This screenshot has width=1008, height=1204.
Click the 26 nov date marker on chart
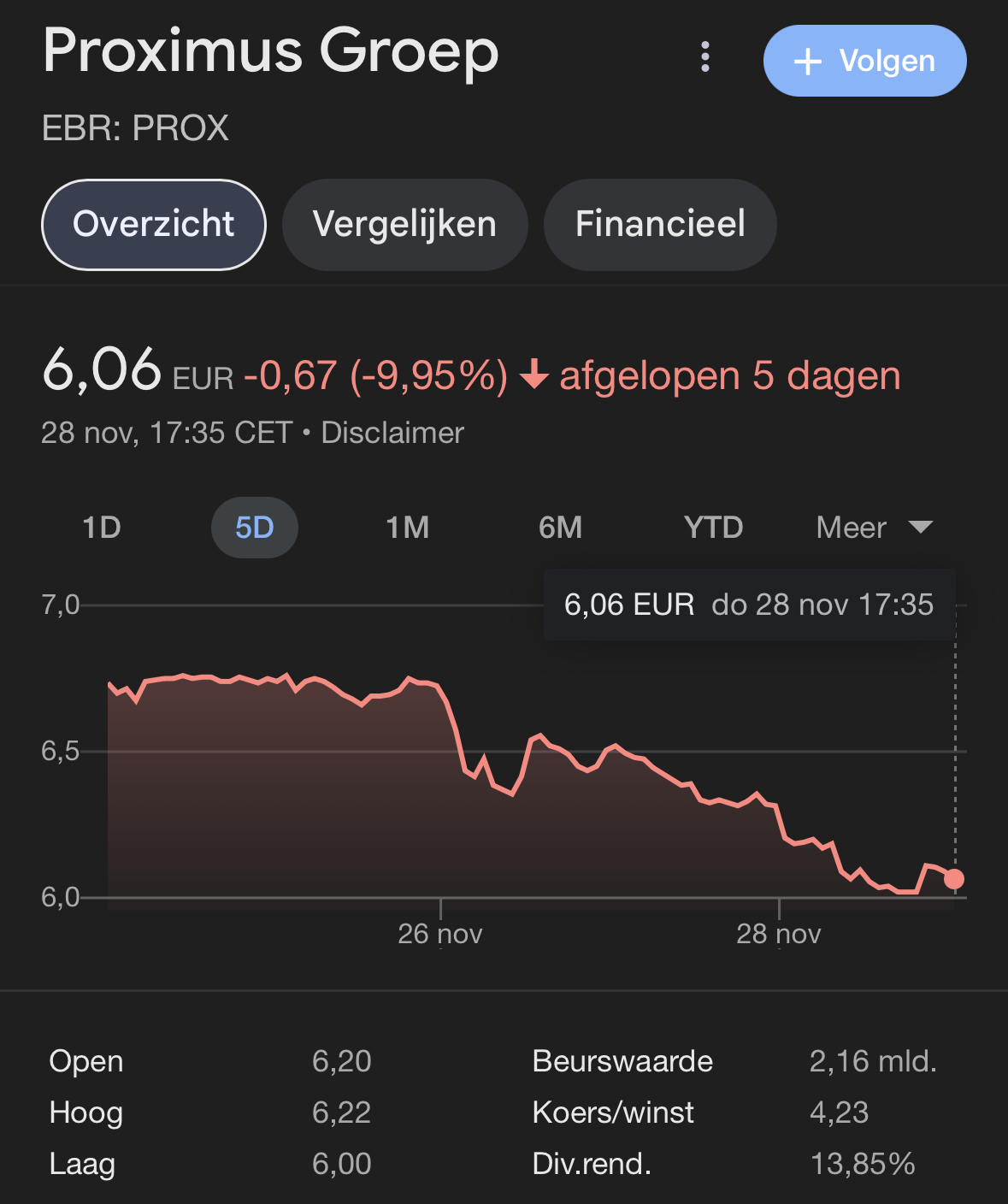(x=440, y=934)
